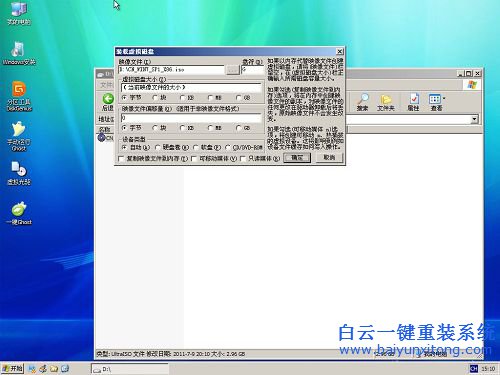The height and width of the screenshot is (375, 500).
Task: Open the Windows安装 desktop shortcut
Action: click(19, 53)
